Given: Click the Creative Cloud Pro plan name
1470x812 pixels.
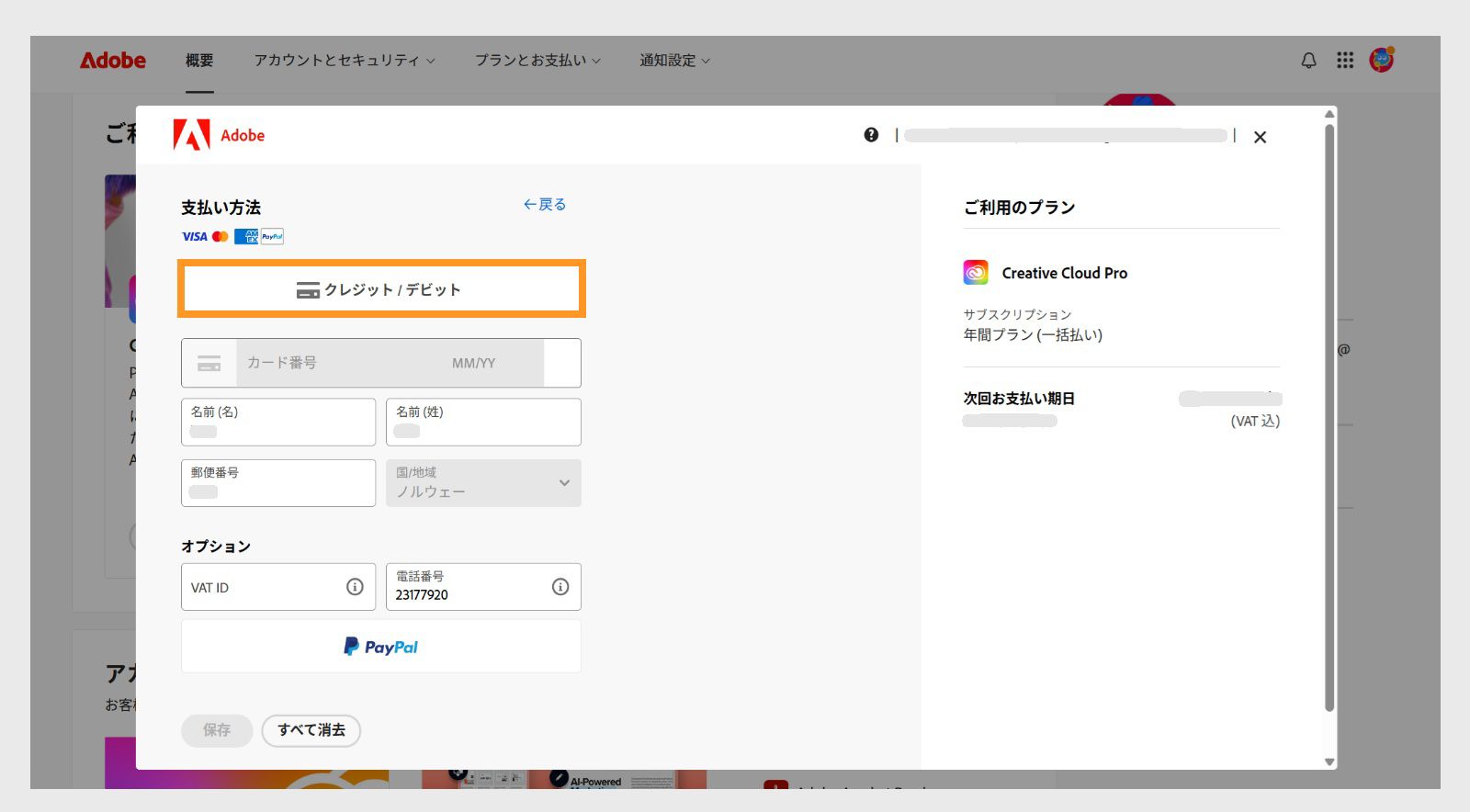Looking at the screenshot, I should (1064, 273).
